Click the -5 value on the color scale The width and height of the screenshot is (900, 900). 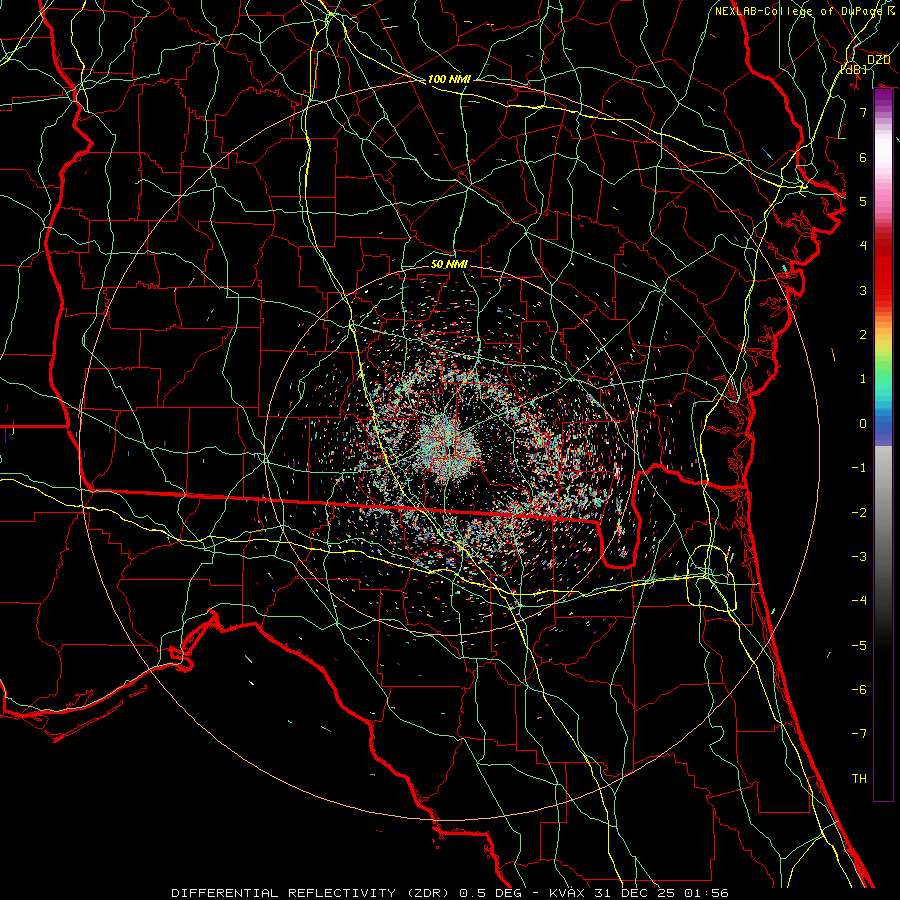pos(859,645)
